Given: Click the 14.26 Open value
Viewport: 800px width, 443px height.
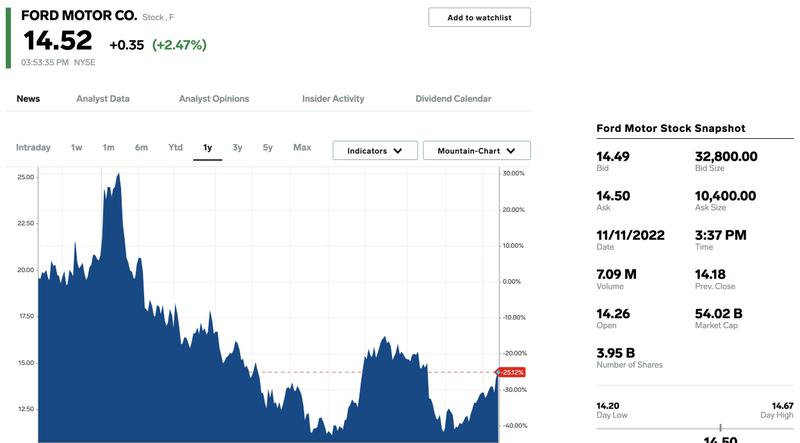Looking at the screenshot, I should (x=613, y=314).
